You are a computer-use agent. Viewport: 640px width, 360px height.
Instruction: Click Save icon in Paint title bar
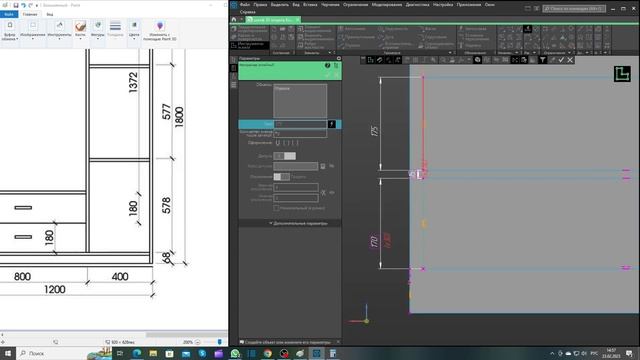[16, 5]
